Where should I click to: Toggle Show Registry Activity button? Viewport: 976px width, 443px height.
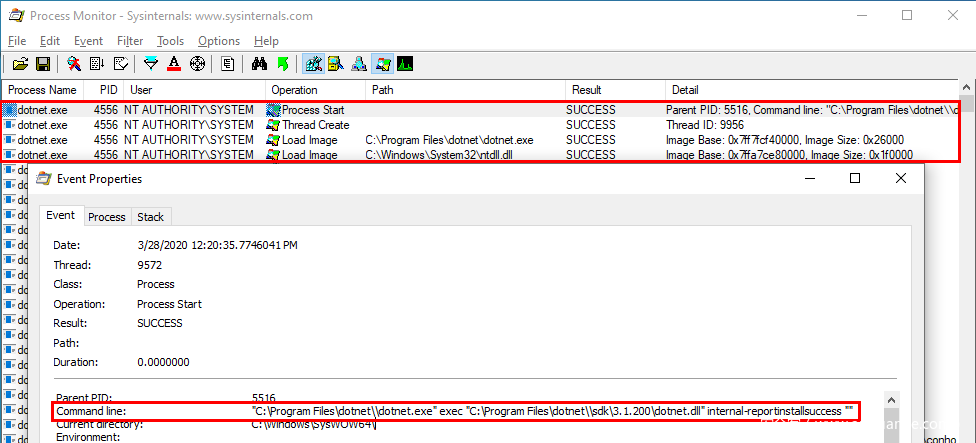313,64
